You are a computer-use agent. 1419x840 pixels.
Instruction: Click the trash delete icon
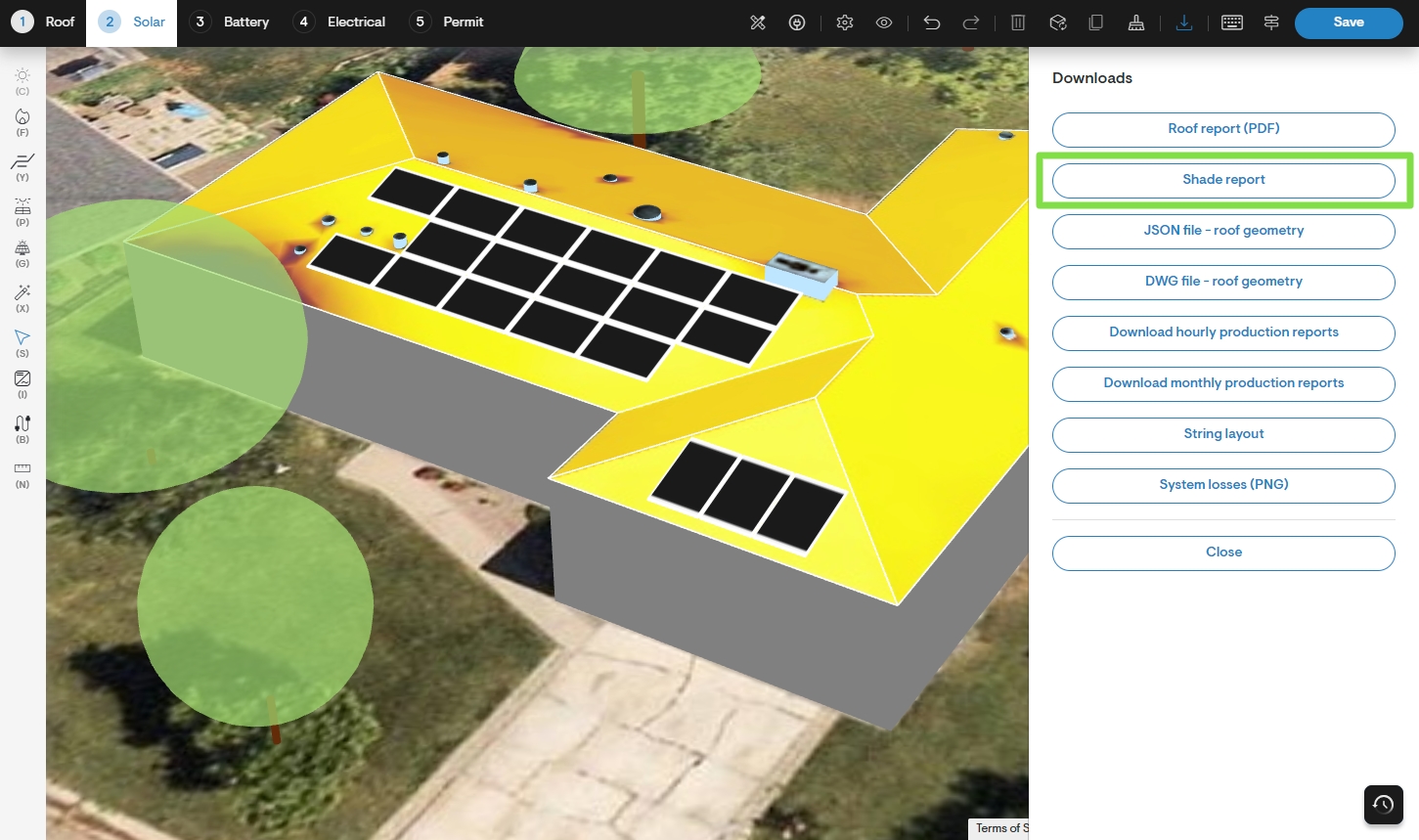(1018, 22)
